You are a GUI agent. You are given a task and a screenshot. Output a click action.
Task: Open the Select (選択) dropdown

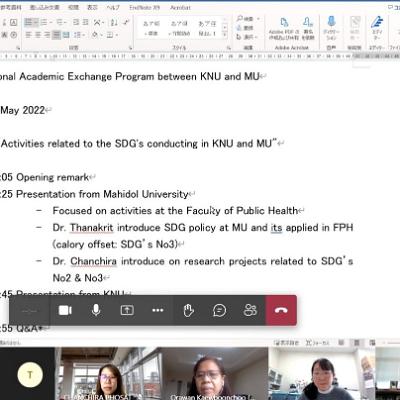(247, 37)
